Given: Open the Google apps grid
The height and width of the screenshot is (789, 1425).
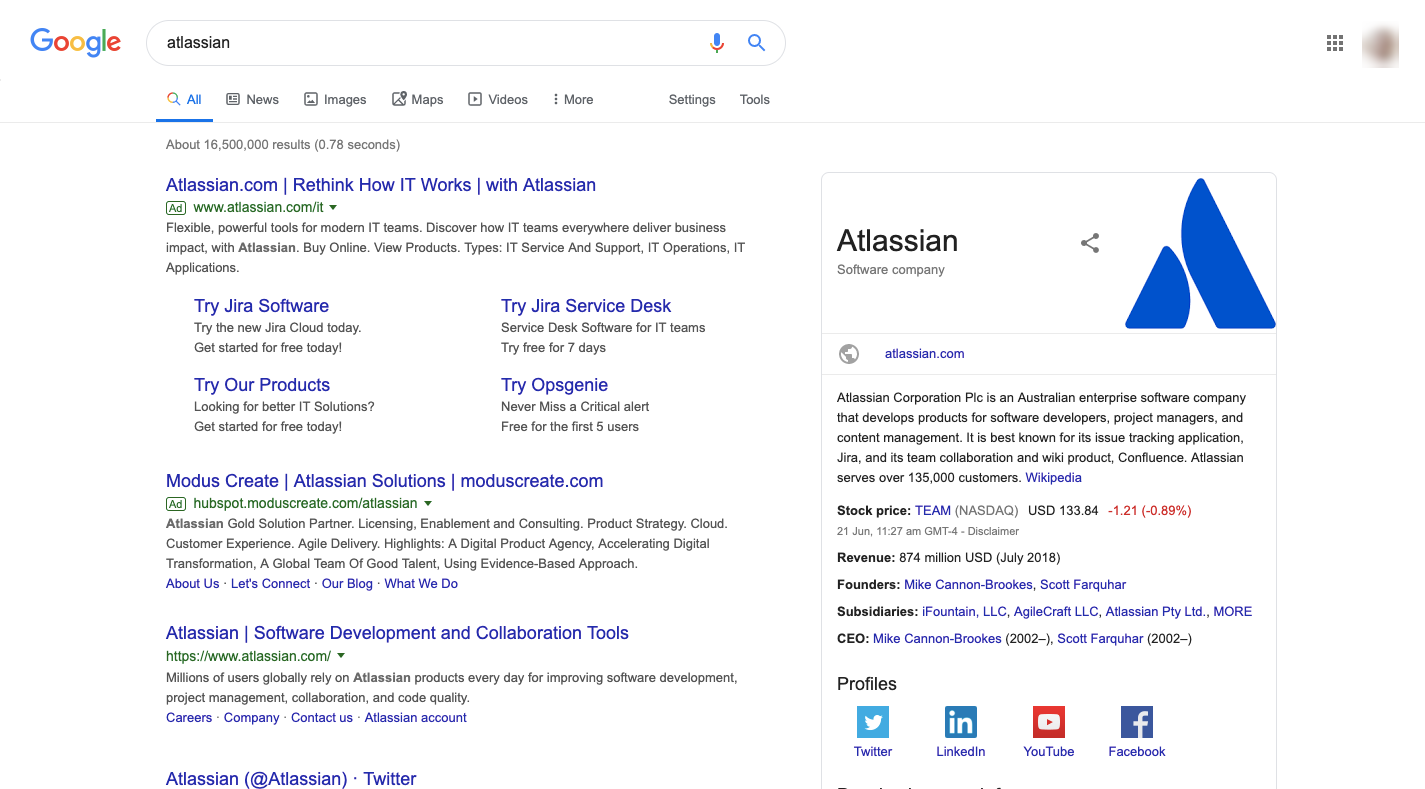Looking at the screenshot, I should pos(1334,42).
